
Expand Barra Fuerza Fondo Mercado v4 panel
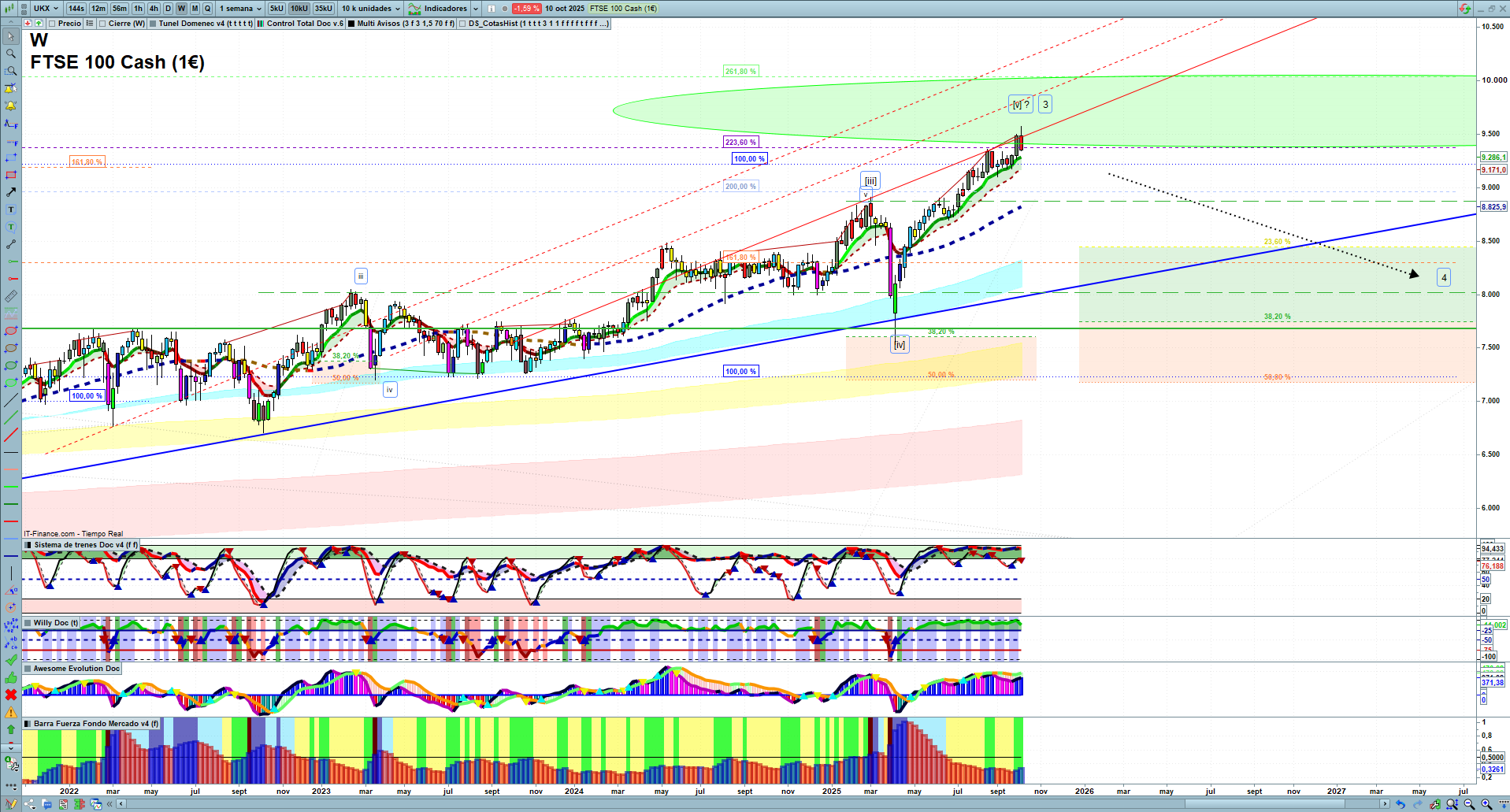point(28,724)
